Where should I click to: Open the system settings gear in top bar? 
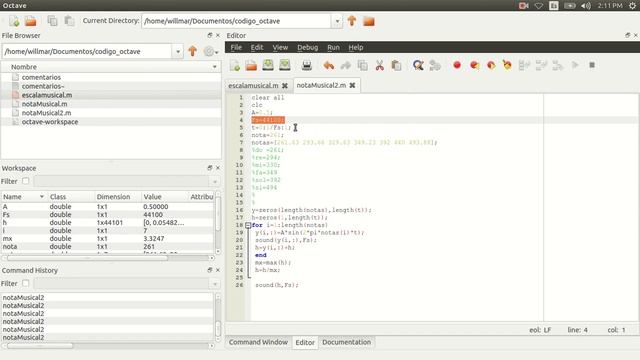pyautogui.click(x=633, y=5)
